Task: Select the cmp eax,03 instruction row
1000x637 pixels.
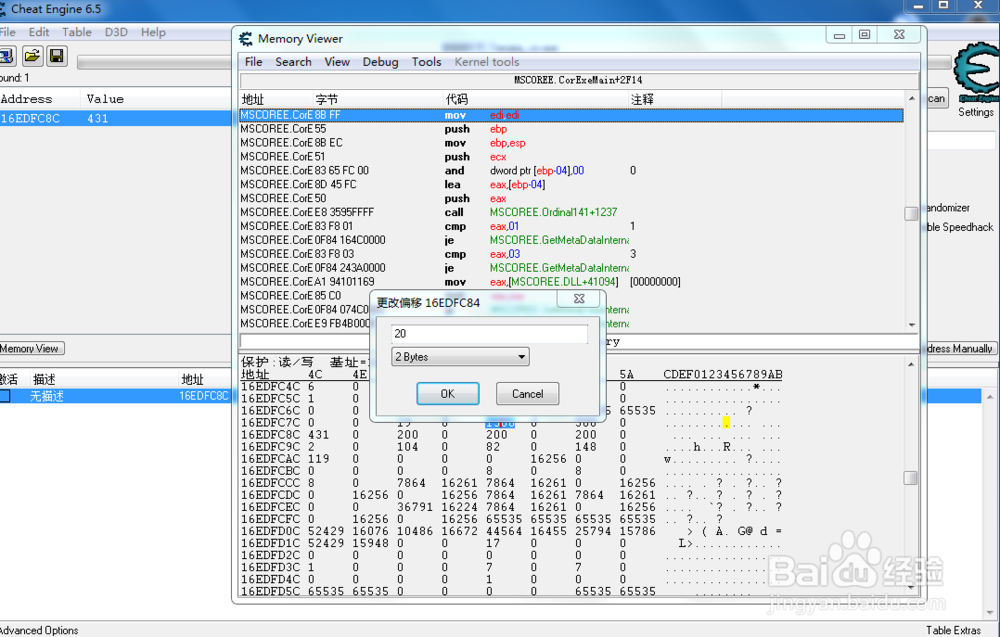Action: tap(571, 254)
